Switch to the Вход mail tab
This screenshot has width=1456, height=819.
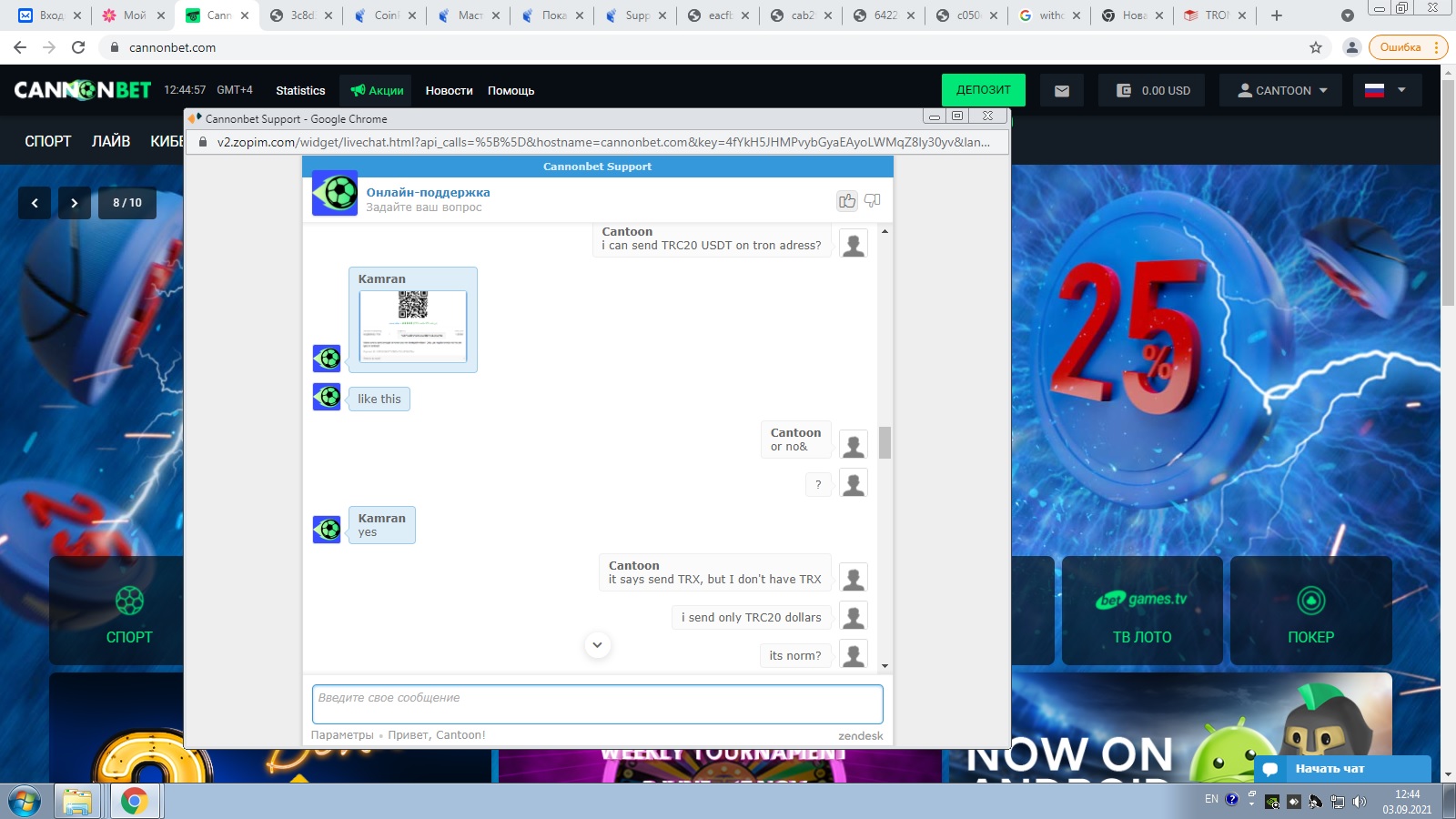coord(50,15)
